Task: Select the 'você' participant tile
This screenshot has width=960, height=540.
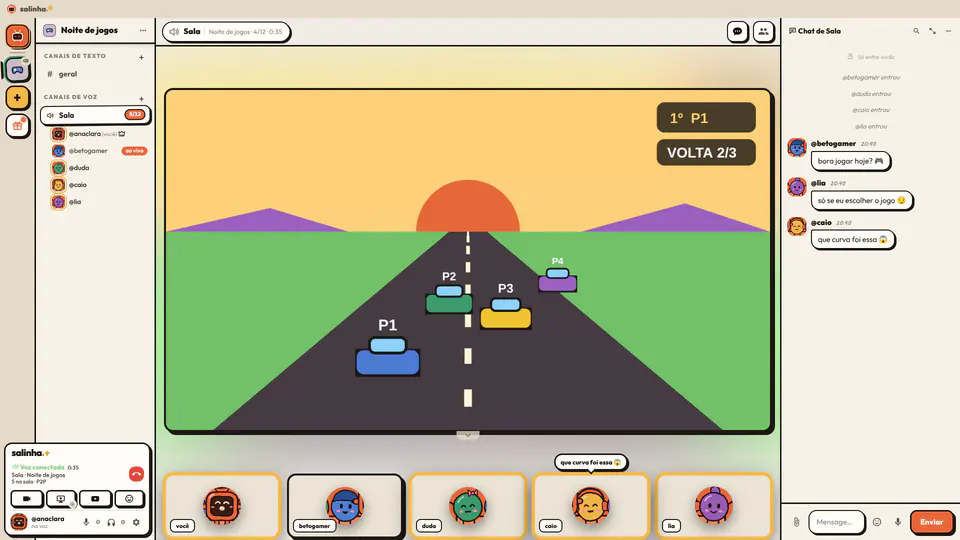Action: 222,505
